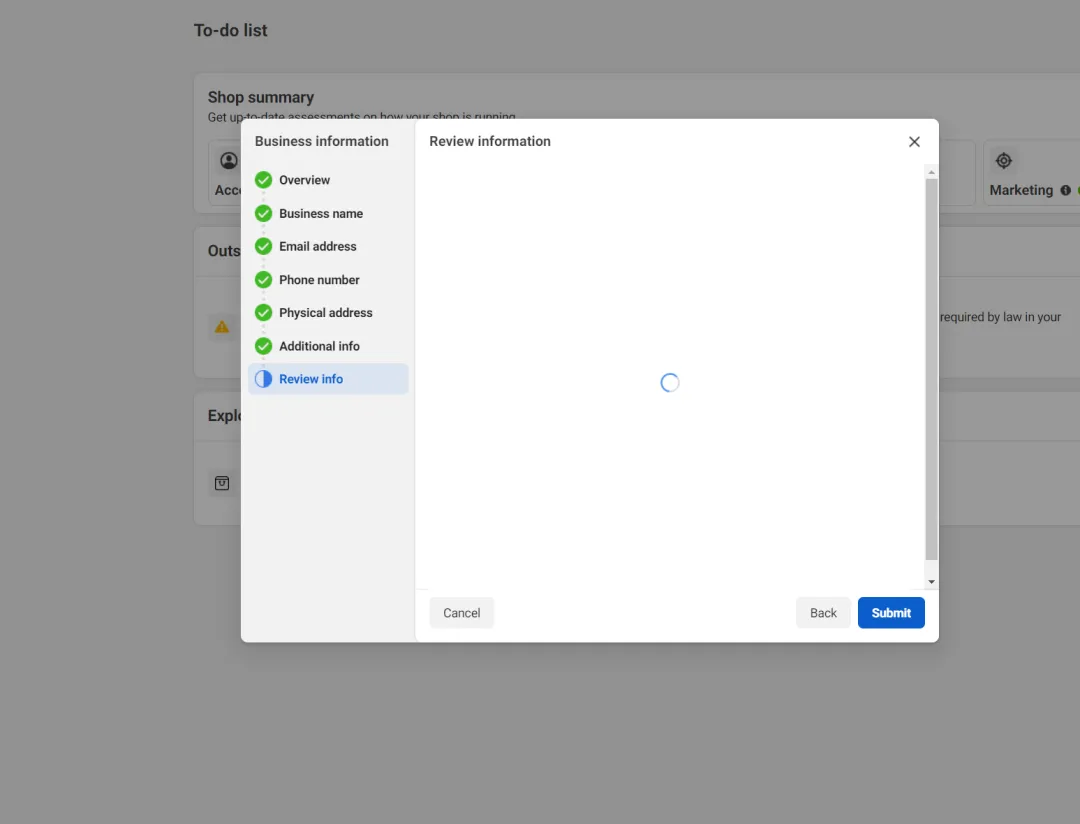The image size is (1080, 824).
Task: Click the Marketing label in Shop summary
Action: pos(1021,190)
